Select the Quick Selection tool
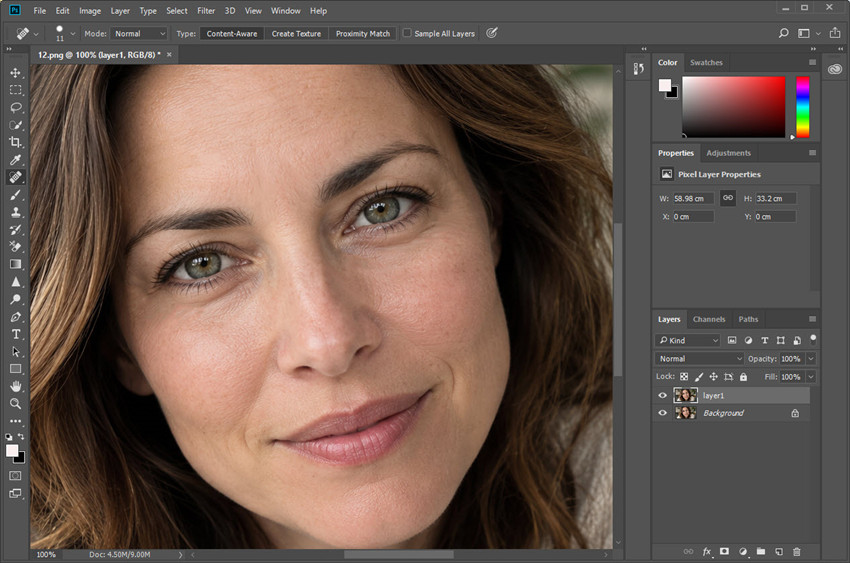Screen dimensions: 850x563 [x=15, y=125]
